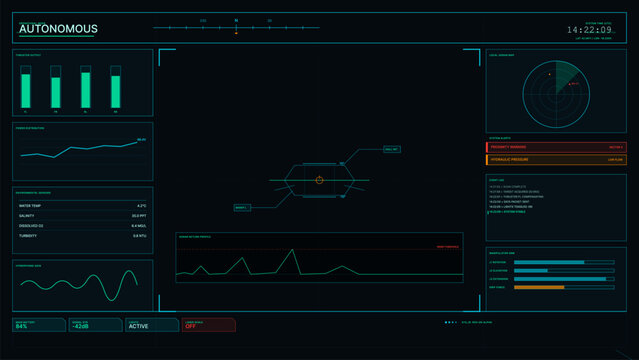Open the HYDRAULIC PRESSURE alert
Screen dimensions: 639x360
[556, 159]
